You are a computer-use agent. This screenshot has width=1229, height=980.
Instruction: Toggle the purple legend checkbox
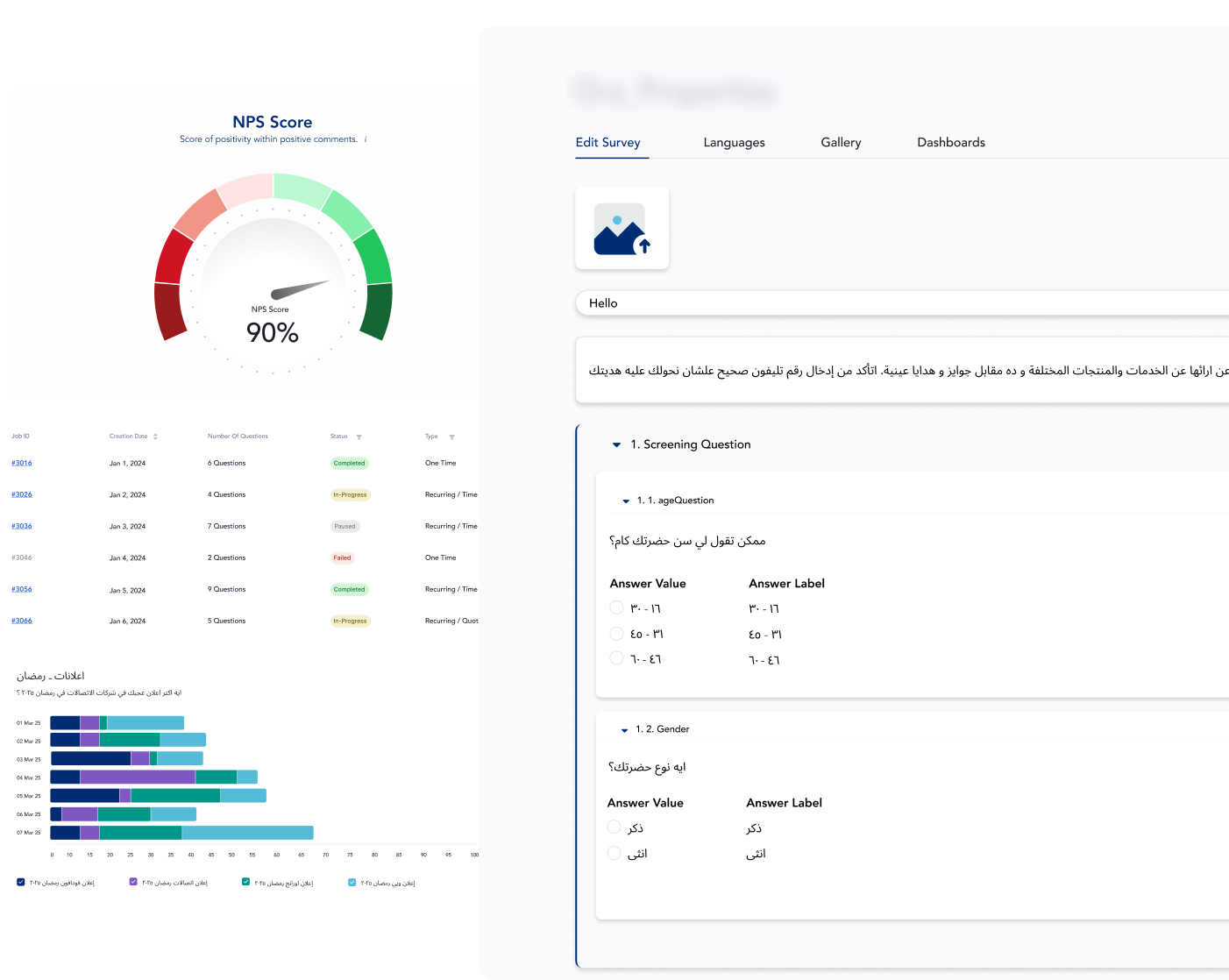(x=133, y=882)
